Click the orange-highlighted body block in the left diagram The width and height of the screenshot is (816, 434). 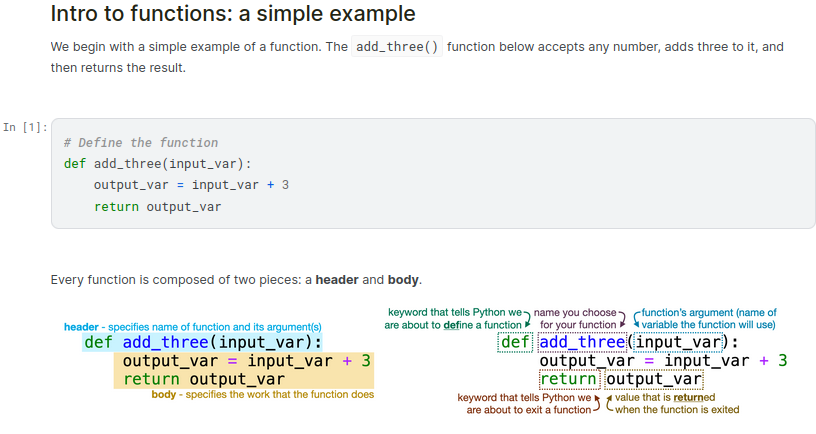(243, 370)
